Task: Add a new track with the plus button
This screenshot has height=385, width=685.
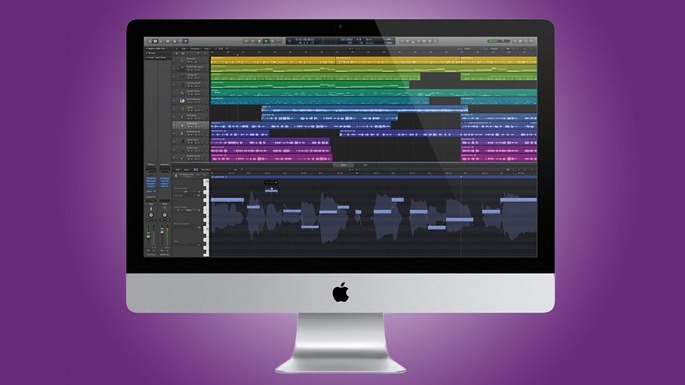Action: click(176, 53)
